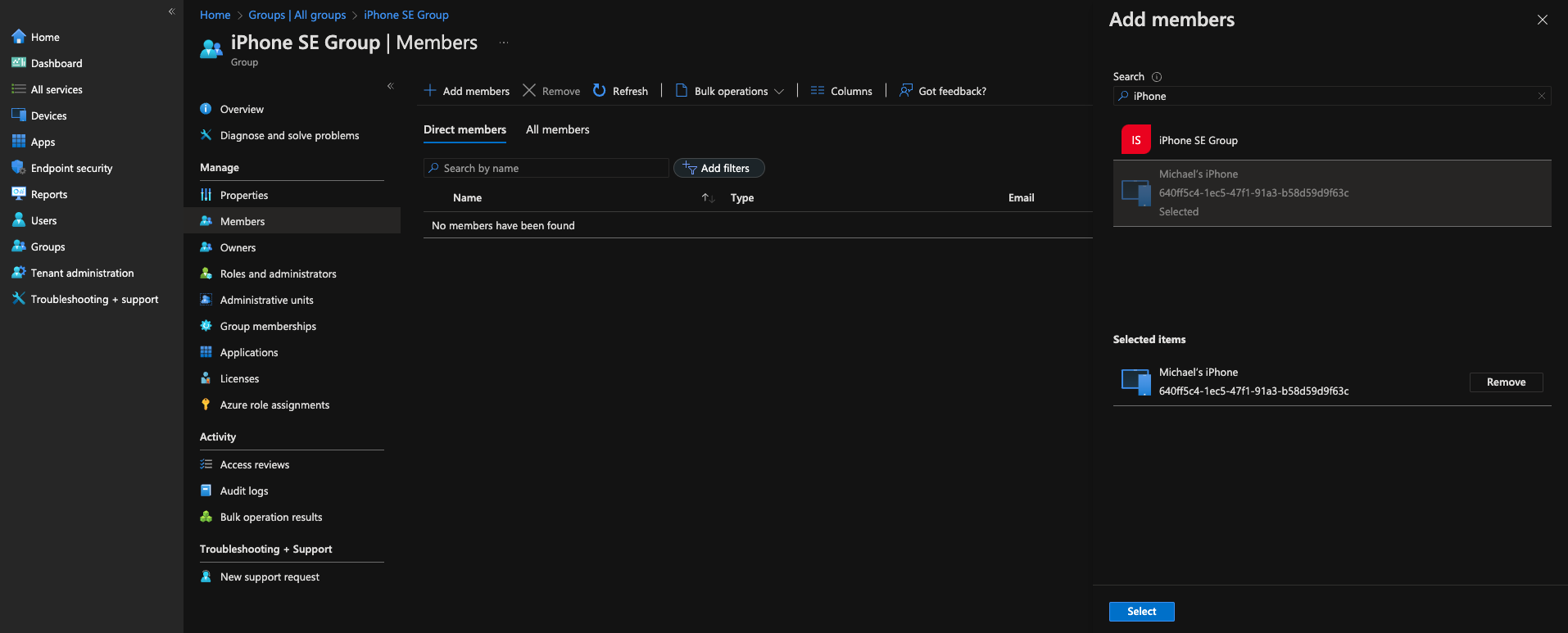The height and width of the screenshot is (633, 1568).
Task: Open the Dashboard icon in sidebar
Action: coord(19,63)
